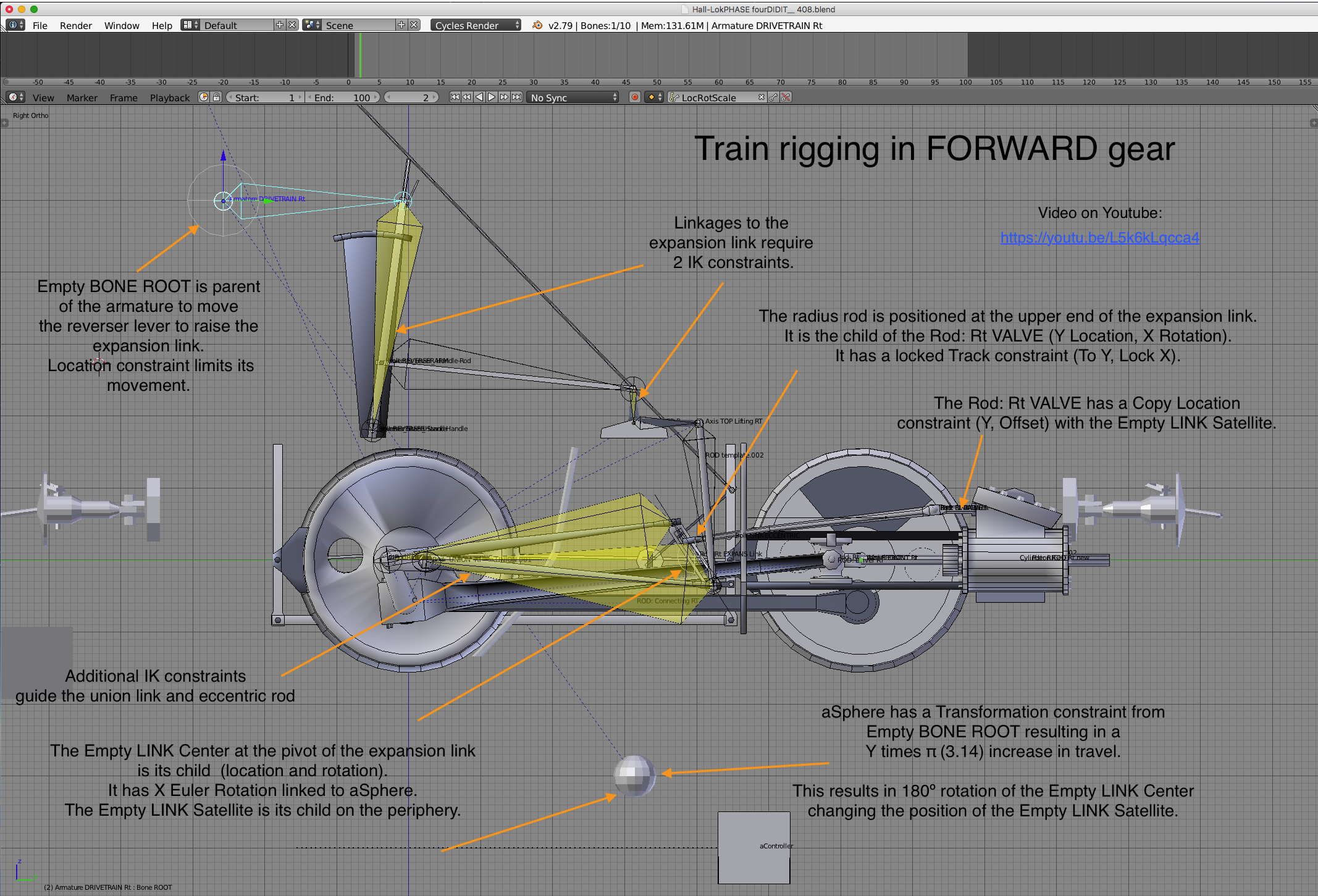Select the Empty BONE ROOT circle
Screen dimensions: 1318x896
click(223, 201)
